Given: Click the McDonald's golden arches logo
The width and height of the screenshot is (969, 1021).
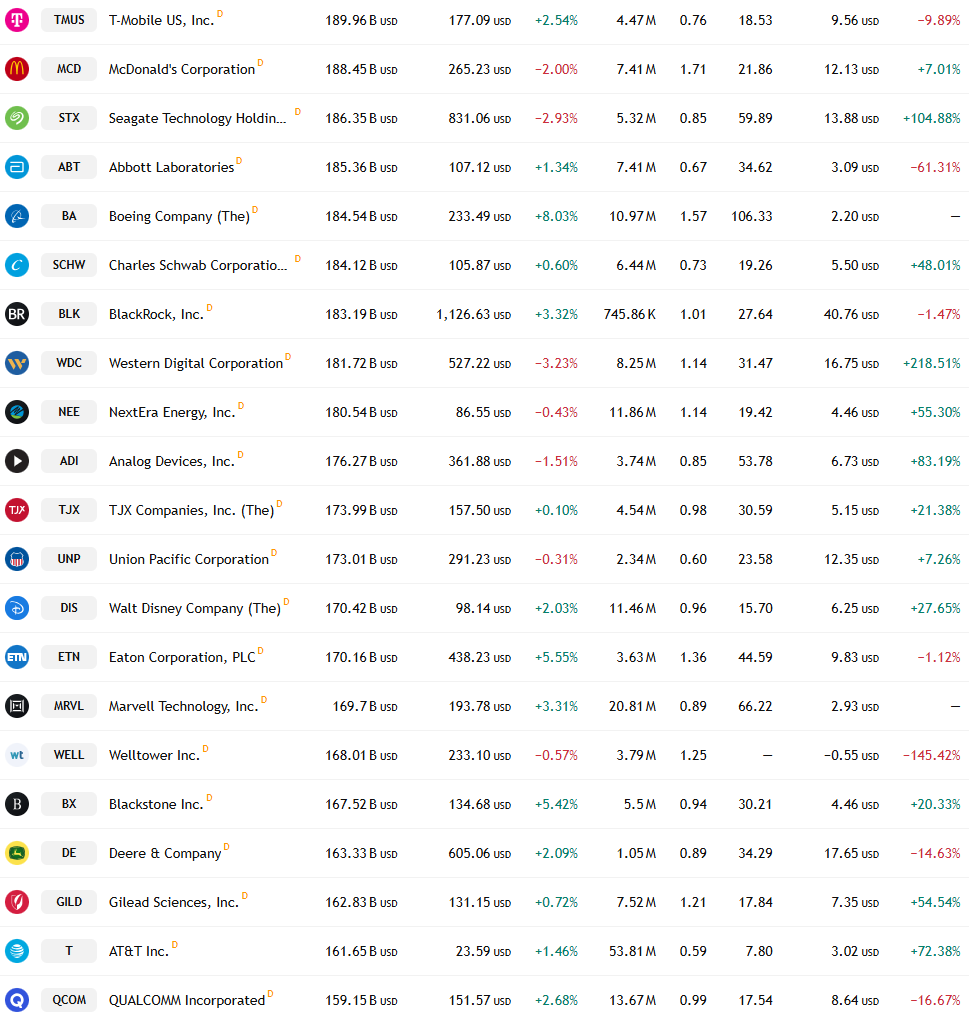Looking at the screenshot, I should [17, 68].
